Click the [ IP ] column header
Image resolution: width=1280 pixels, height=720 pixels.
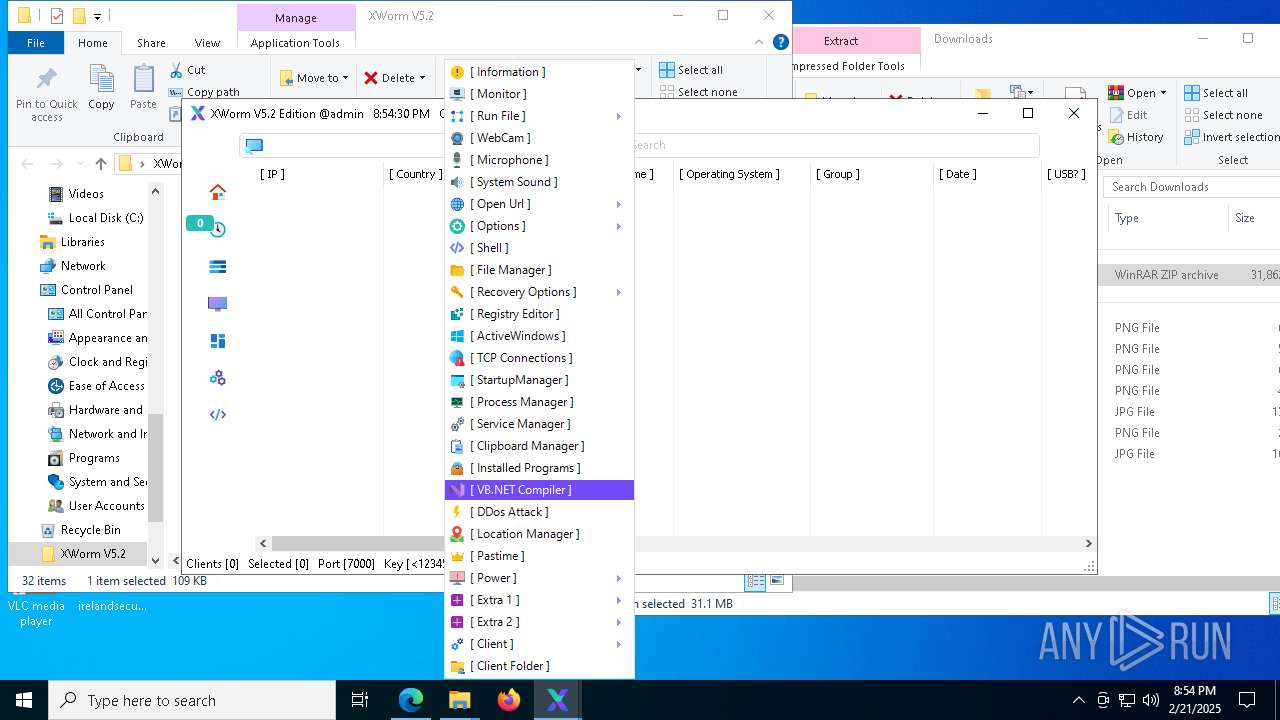point(272,174)
